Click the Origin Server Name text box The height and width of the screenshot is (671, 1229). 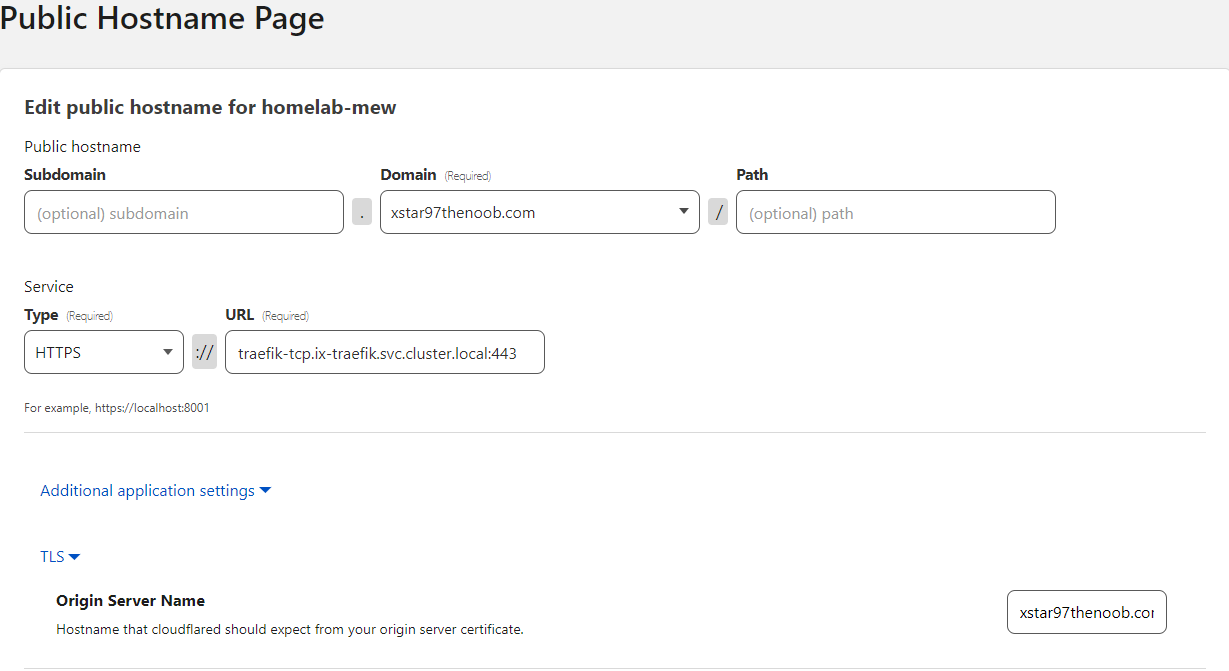[1086, 612]
